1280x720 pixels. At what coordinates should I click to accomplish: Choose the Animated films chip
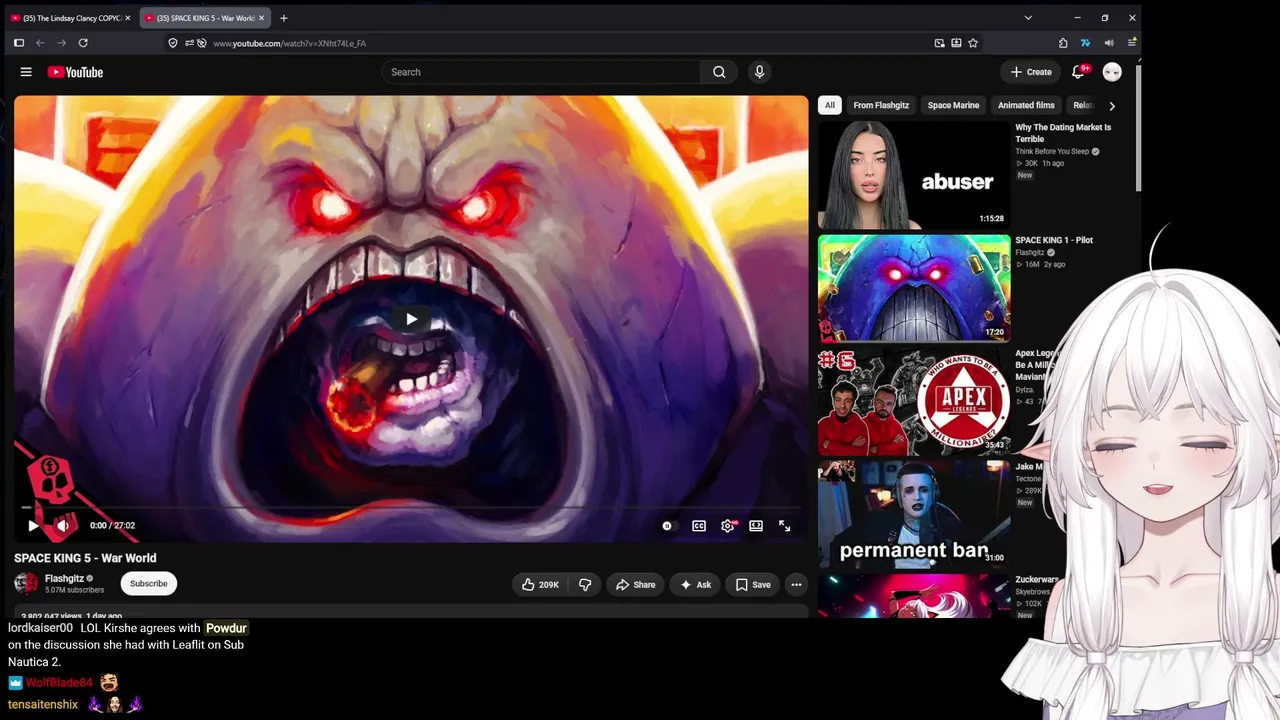(x=1026, y=105)
